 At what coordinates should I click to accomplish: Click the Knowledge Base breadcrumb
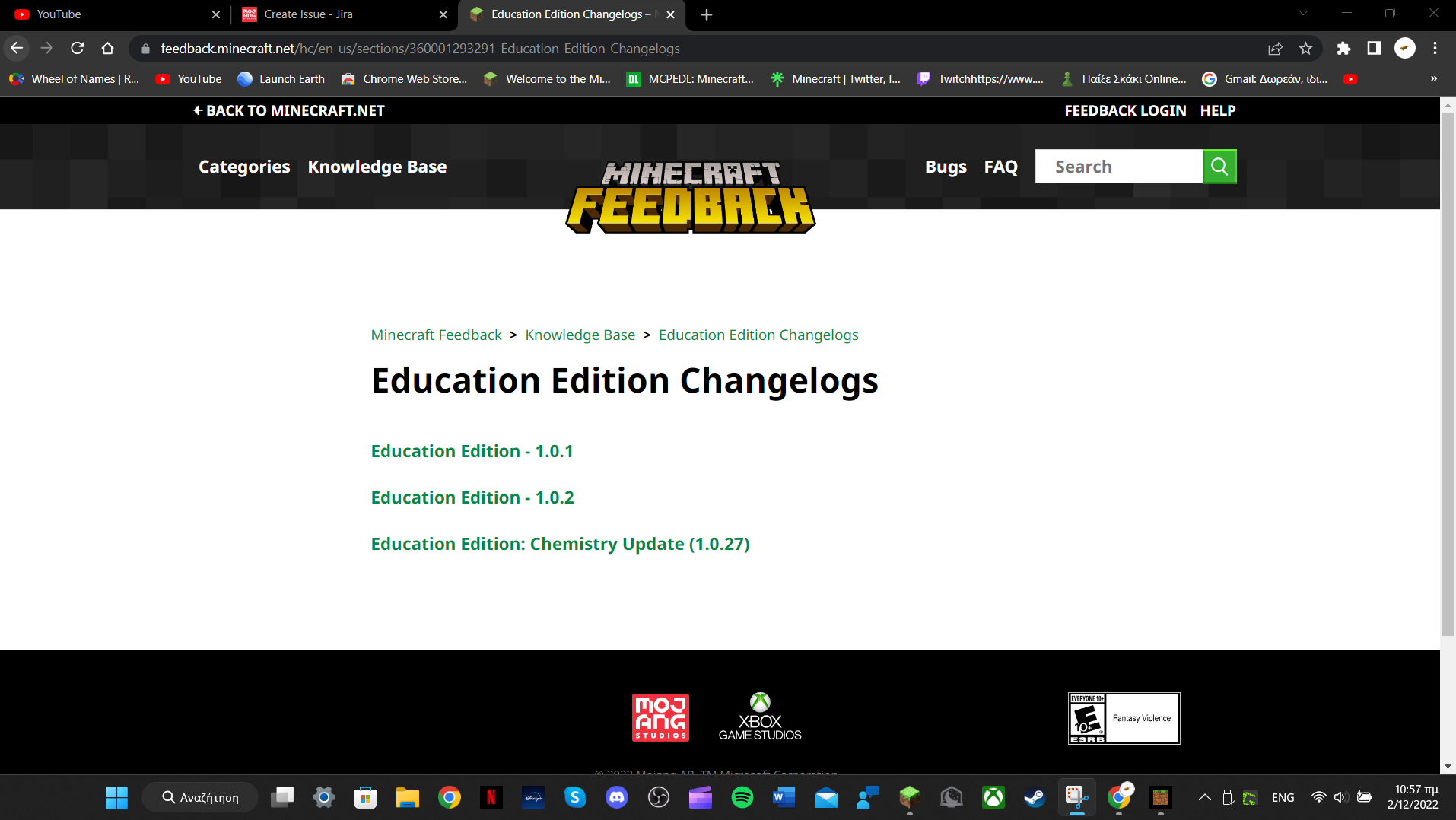[580, 335]
